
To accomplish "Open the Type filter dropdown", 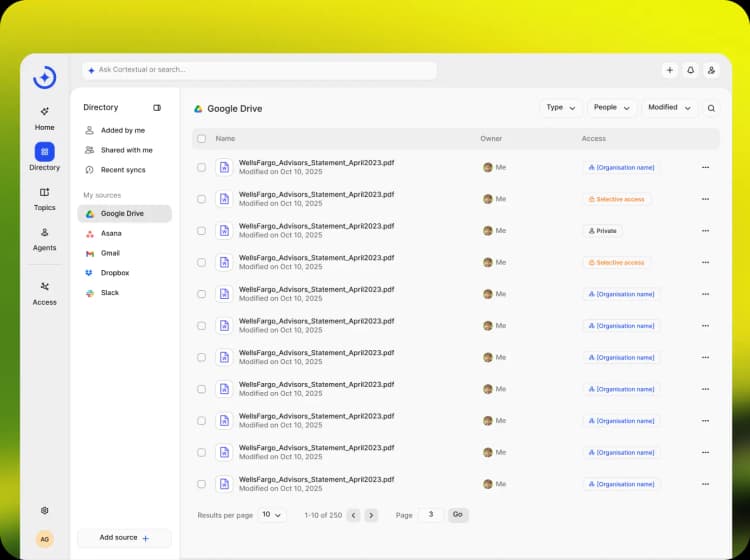I will coord(561,108).
